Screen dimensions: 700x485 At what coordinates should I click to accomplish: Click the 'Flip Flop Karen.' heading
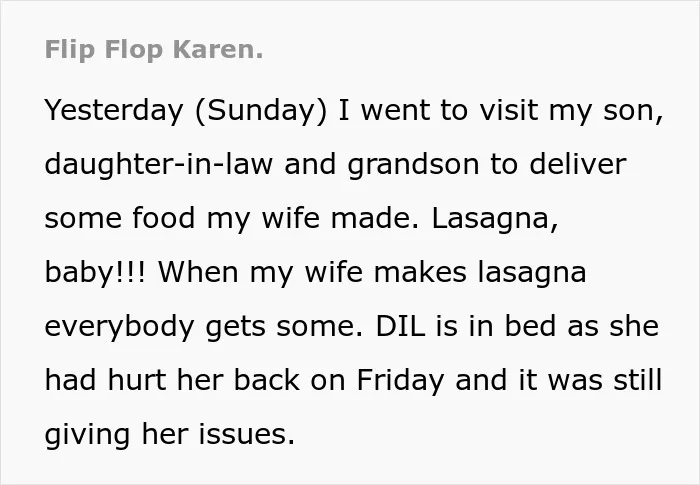pos(154,50)
